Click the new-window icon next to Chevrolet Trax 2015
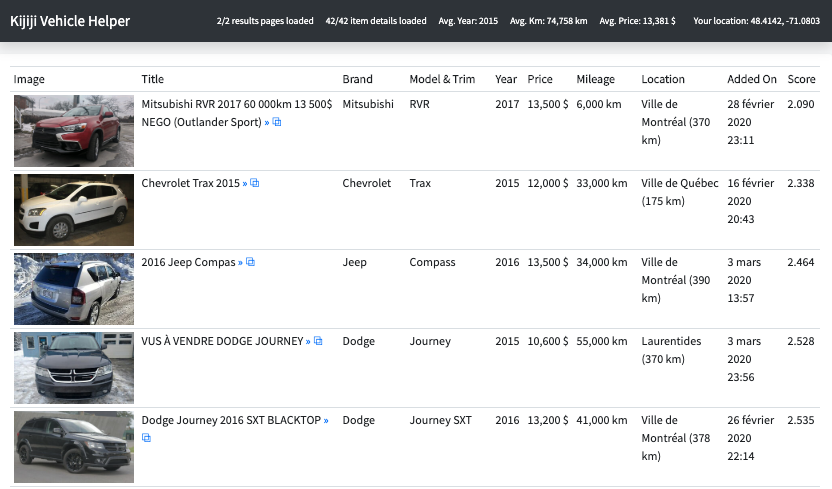The height and width of the screenshot is (489, 832). [255, 183]
